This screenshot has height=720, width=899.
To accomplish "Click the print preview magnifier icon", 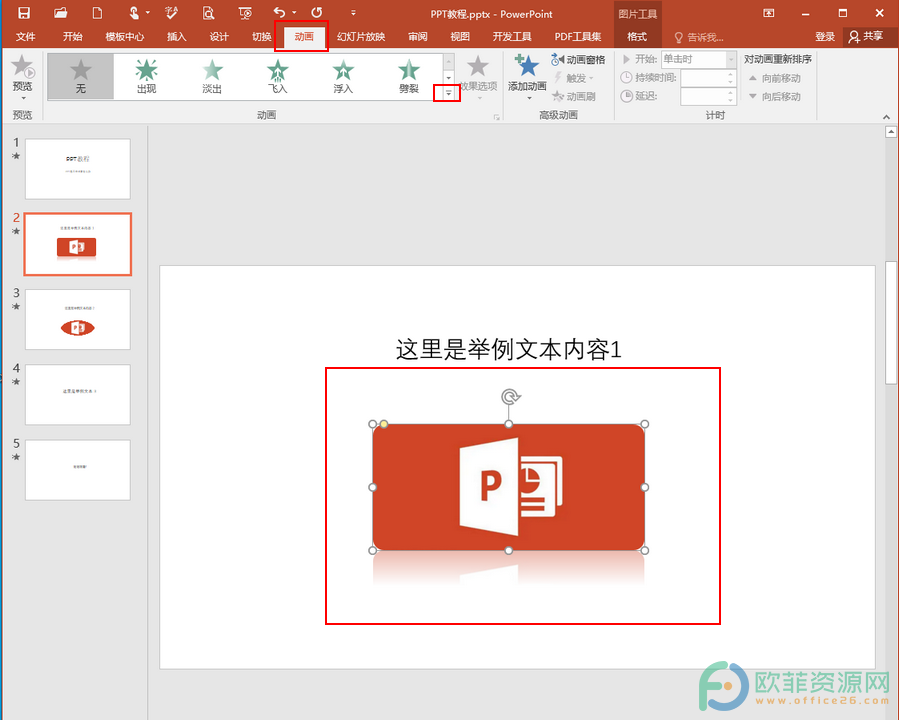I will (x=208, y=13).
